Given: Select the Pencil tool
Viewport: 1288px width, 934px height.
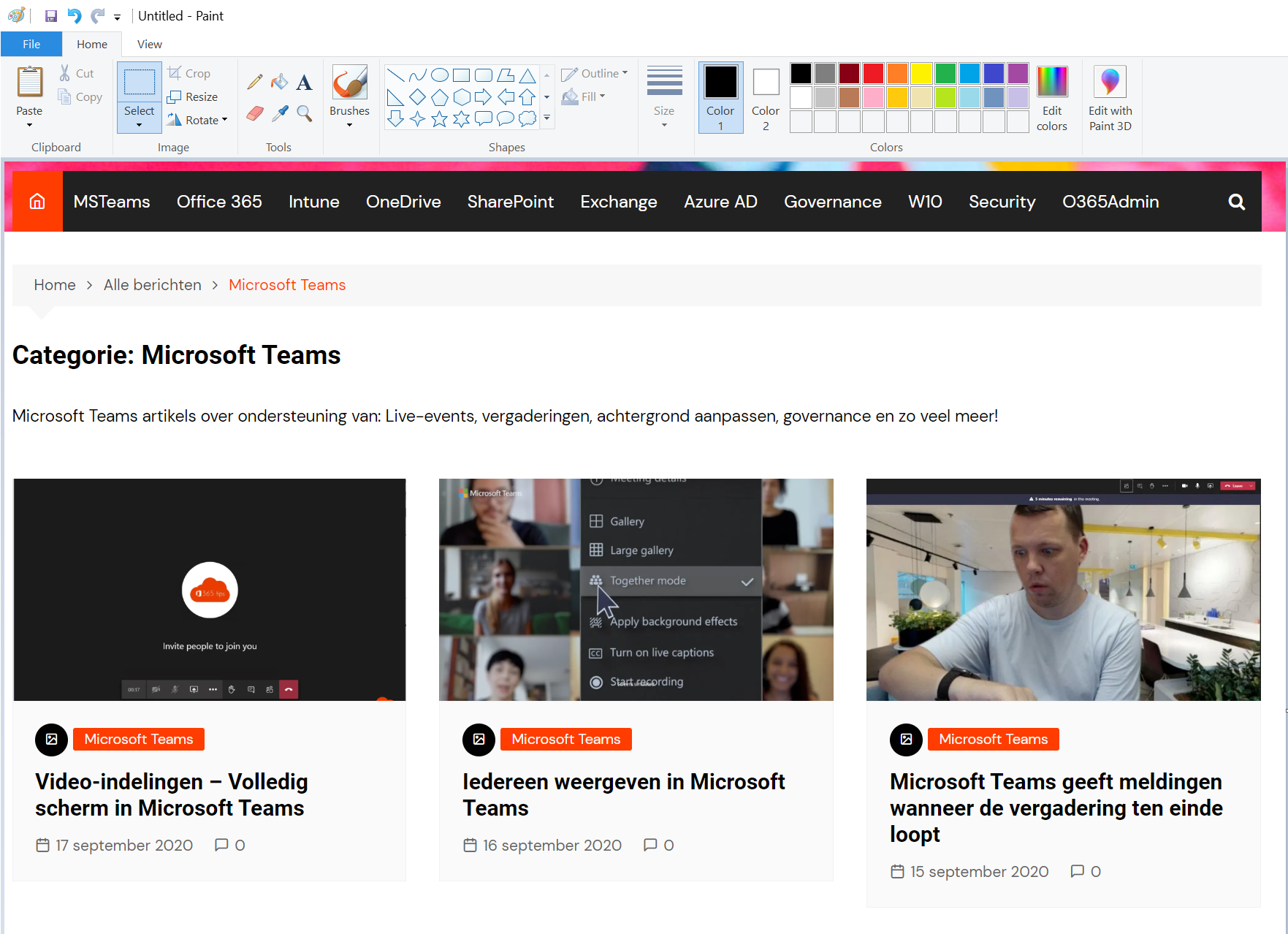Looking at the screenshot, I should [254, 82].
